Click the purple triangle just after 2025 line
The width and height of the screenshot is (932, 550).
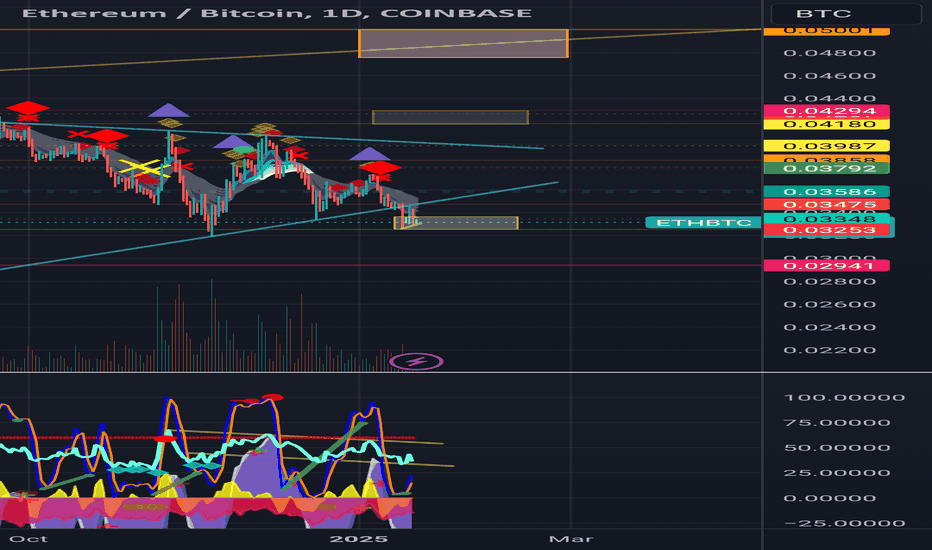pyautogui.click(x=369, y=154)
